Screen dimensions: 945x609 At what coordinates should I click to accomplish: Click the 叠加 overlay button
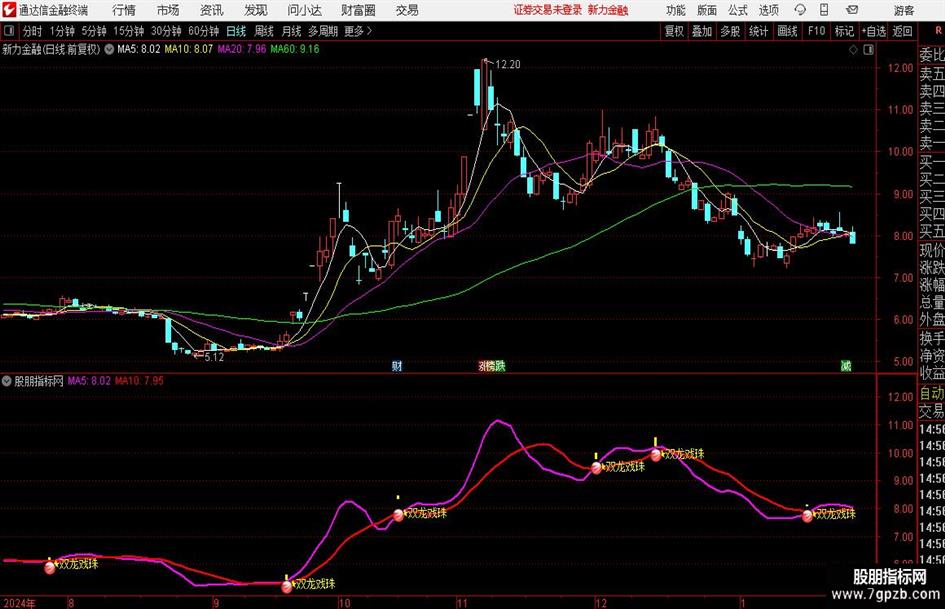point(702,31)
